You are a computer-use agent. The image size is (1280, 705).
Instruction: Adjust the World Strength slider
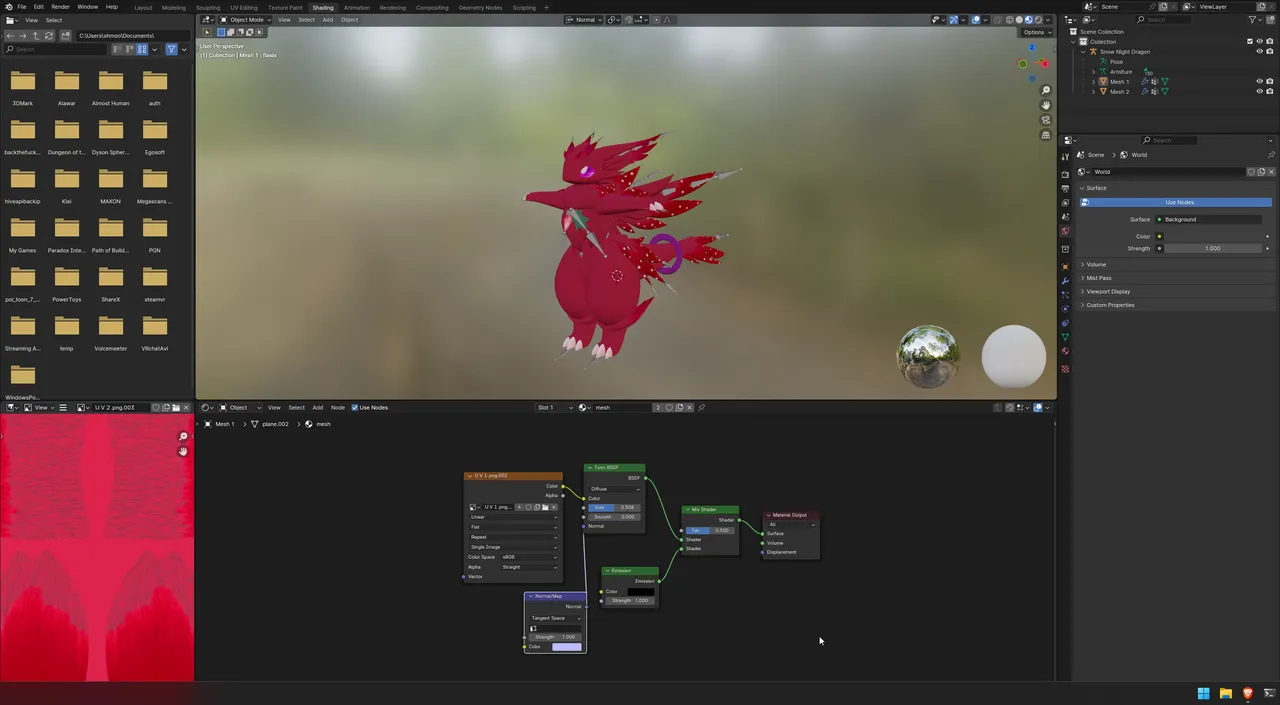tap(1211, 248)
